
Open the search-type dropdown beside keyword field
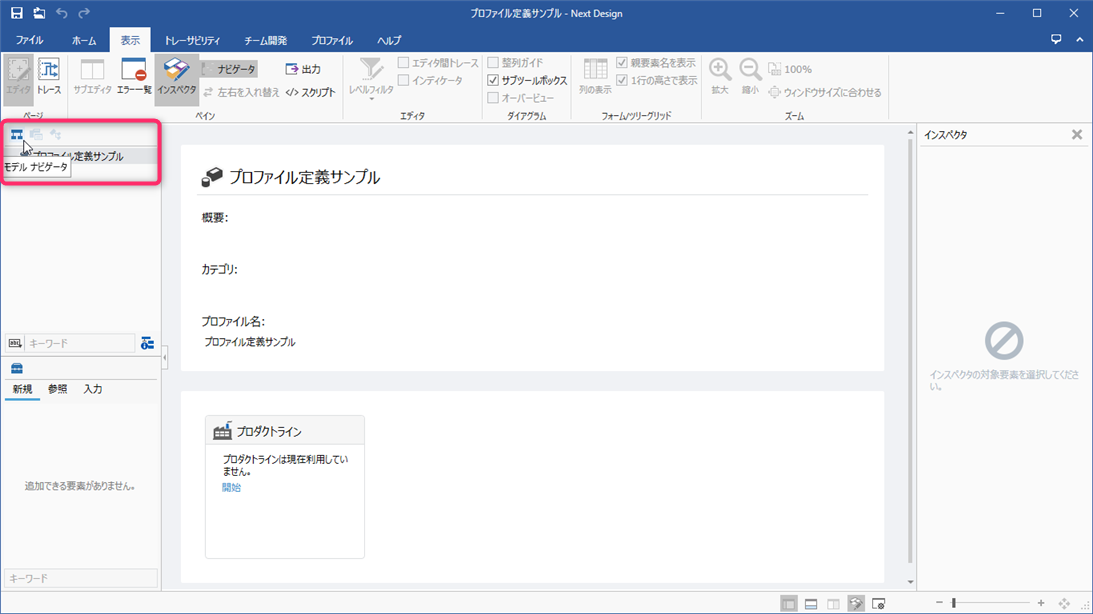[15, 343]
